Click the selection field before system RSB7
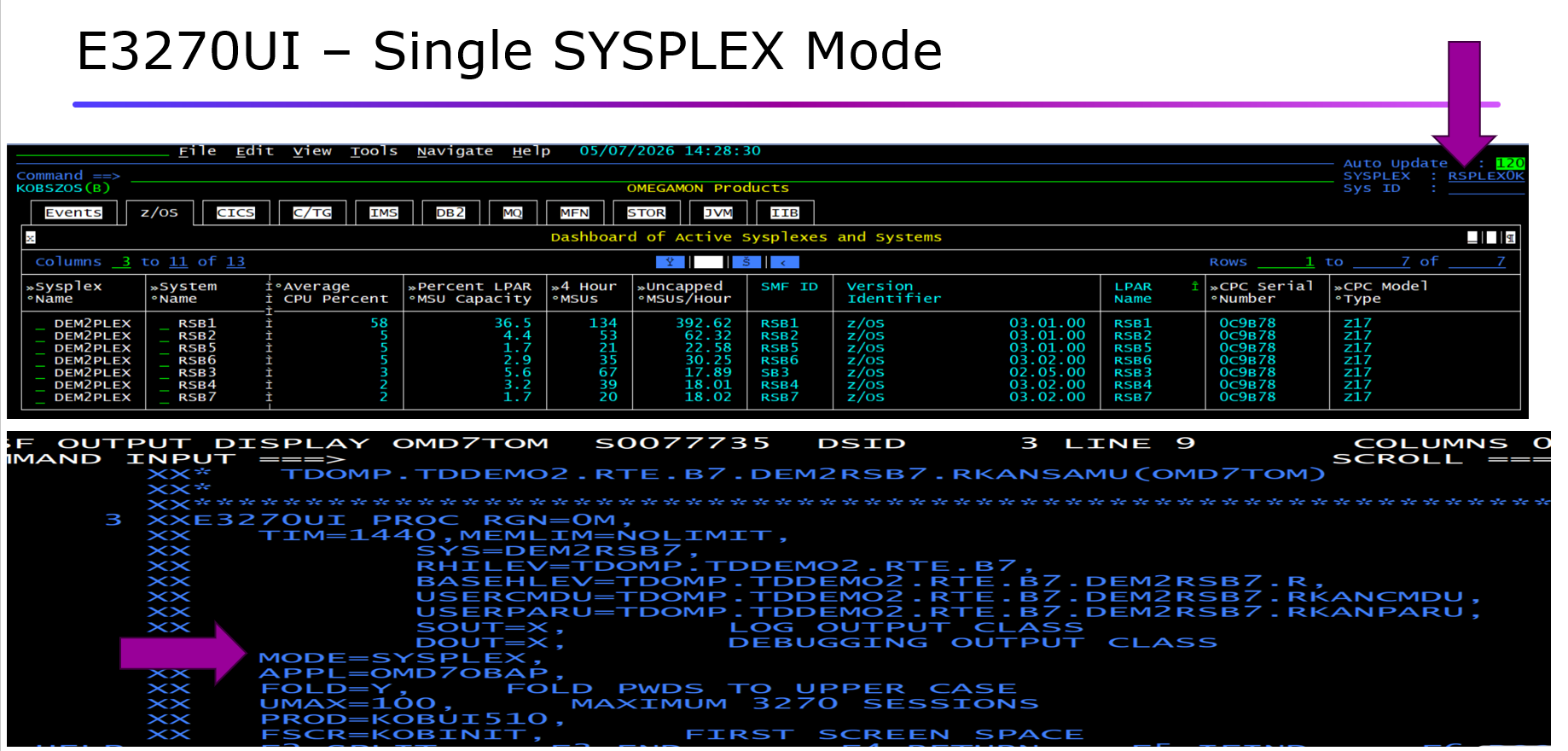1568x751 pixels. [164, 398]
